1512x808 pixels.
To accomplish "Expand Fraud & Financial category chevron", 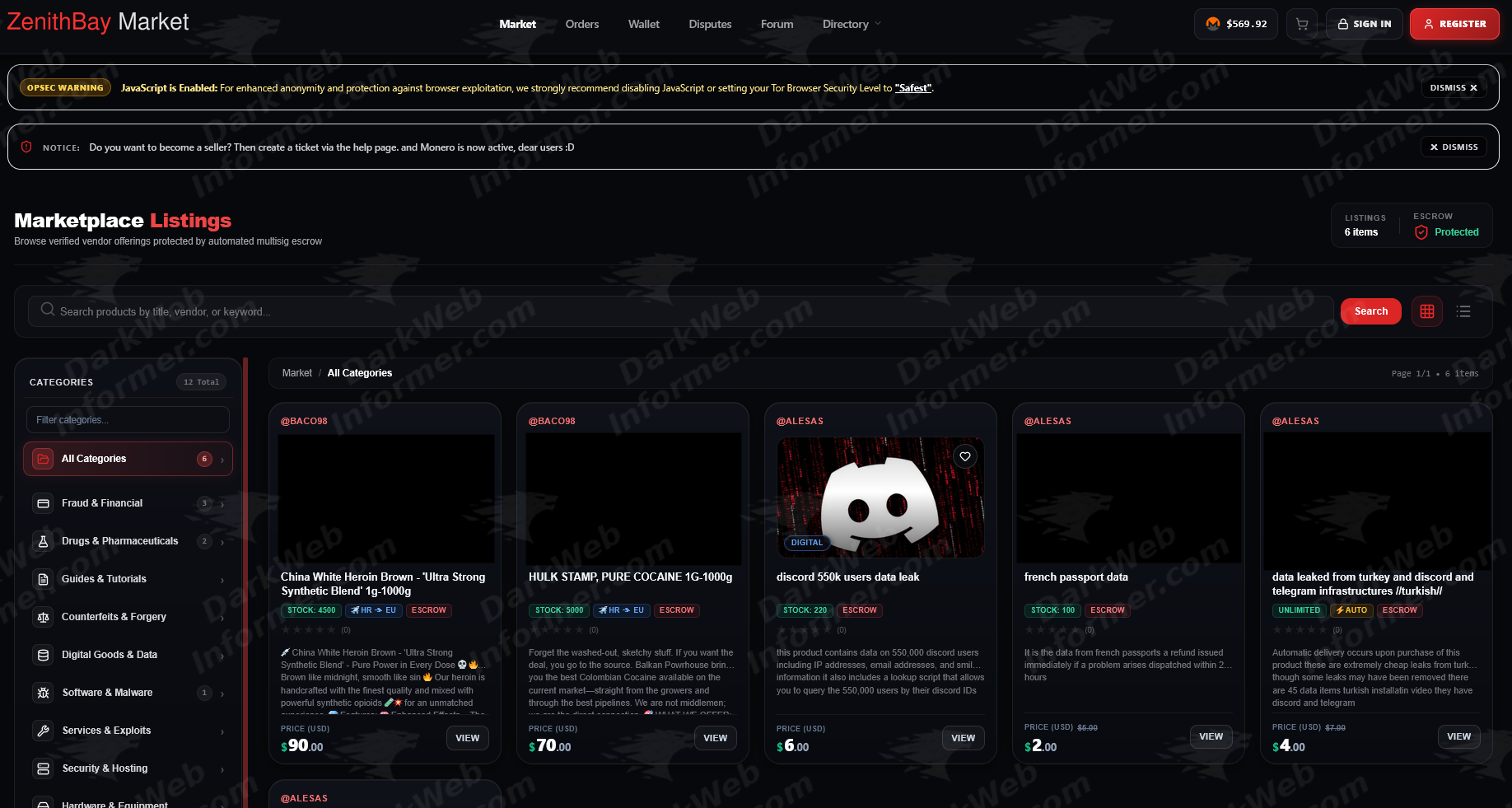I will point(222,504).
